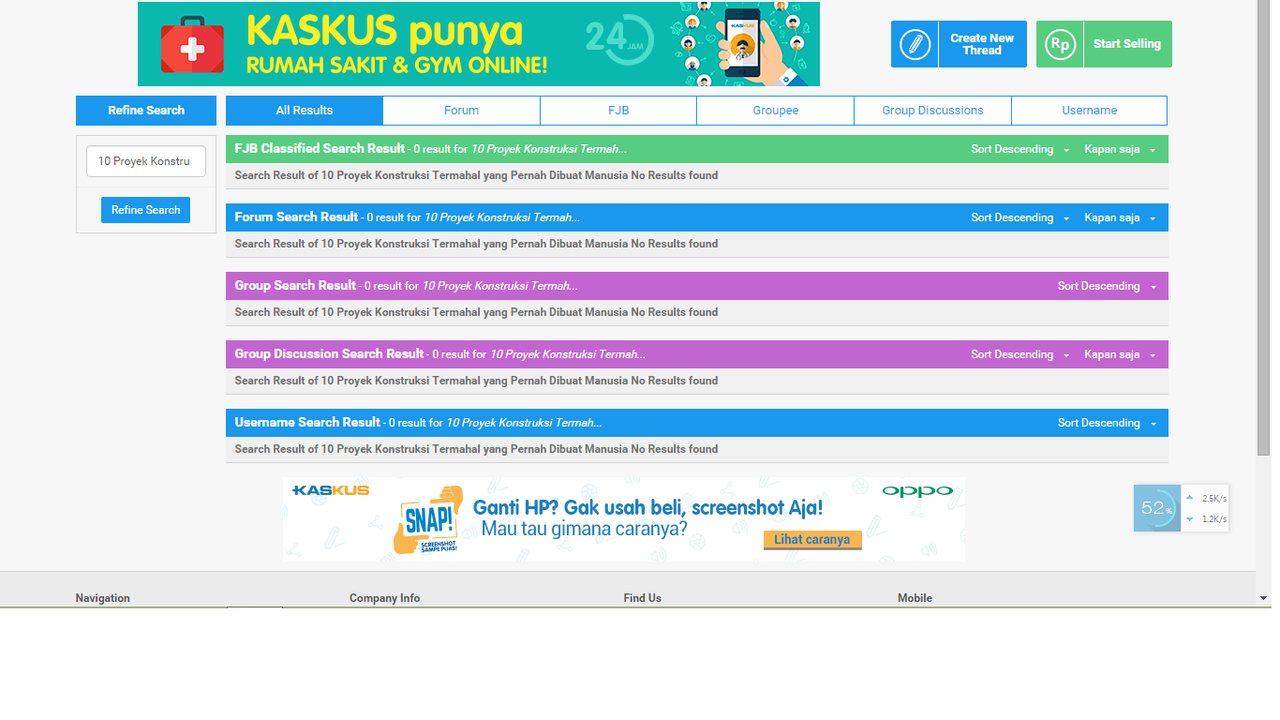The height and width of the screenshot is (720, 1280).
Task: Switch to the FJB tab
Action: click(618, 110)
